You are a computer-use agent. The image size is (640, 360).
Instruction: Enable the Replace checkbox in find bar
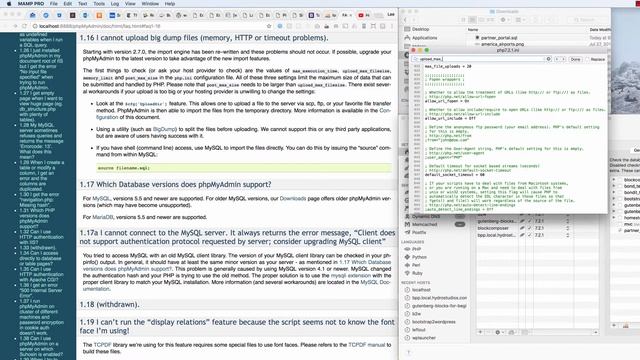point(587,59)
